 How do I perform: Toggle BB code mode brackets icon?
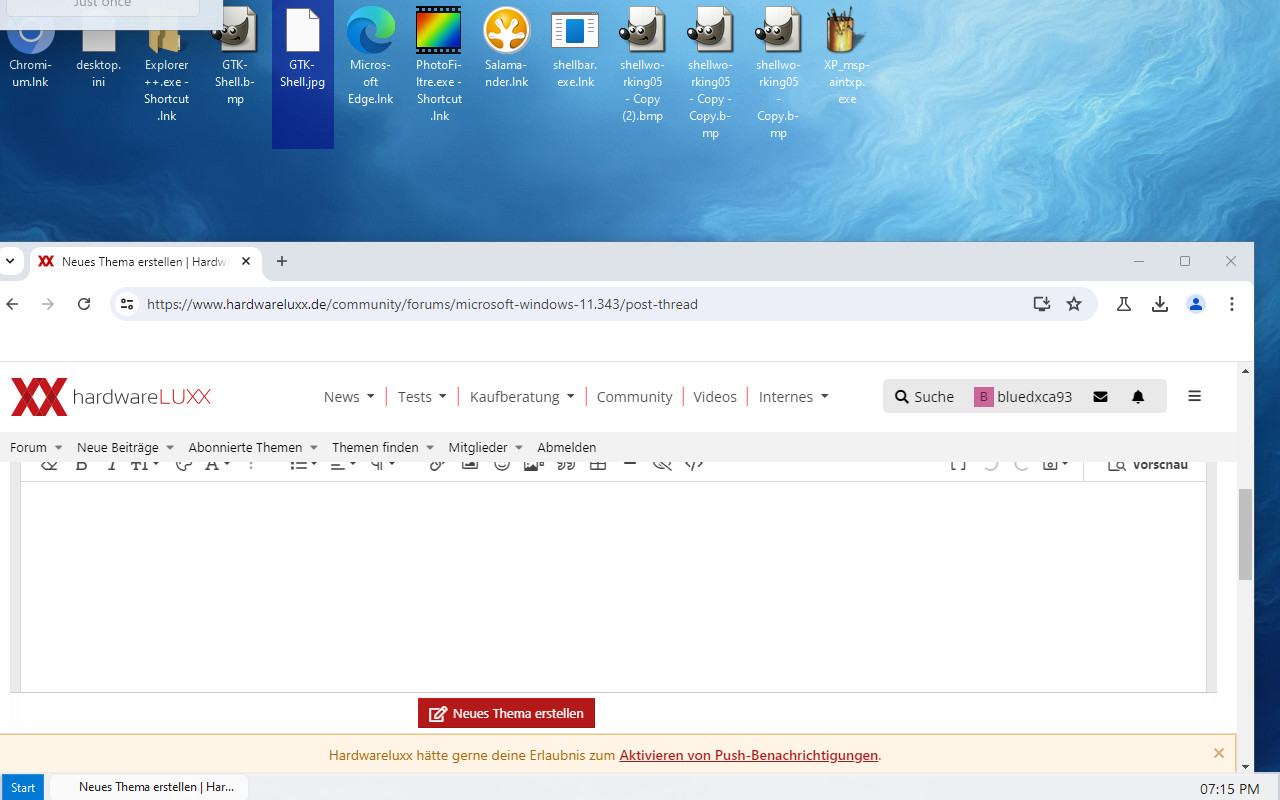[958, 465]
